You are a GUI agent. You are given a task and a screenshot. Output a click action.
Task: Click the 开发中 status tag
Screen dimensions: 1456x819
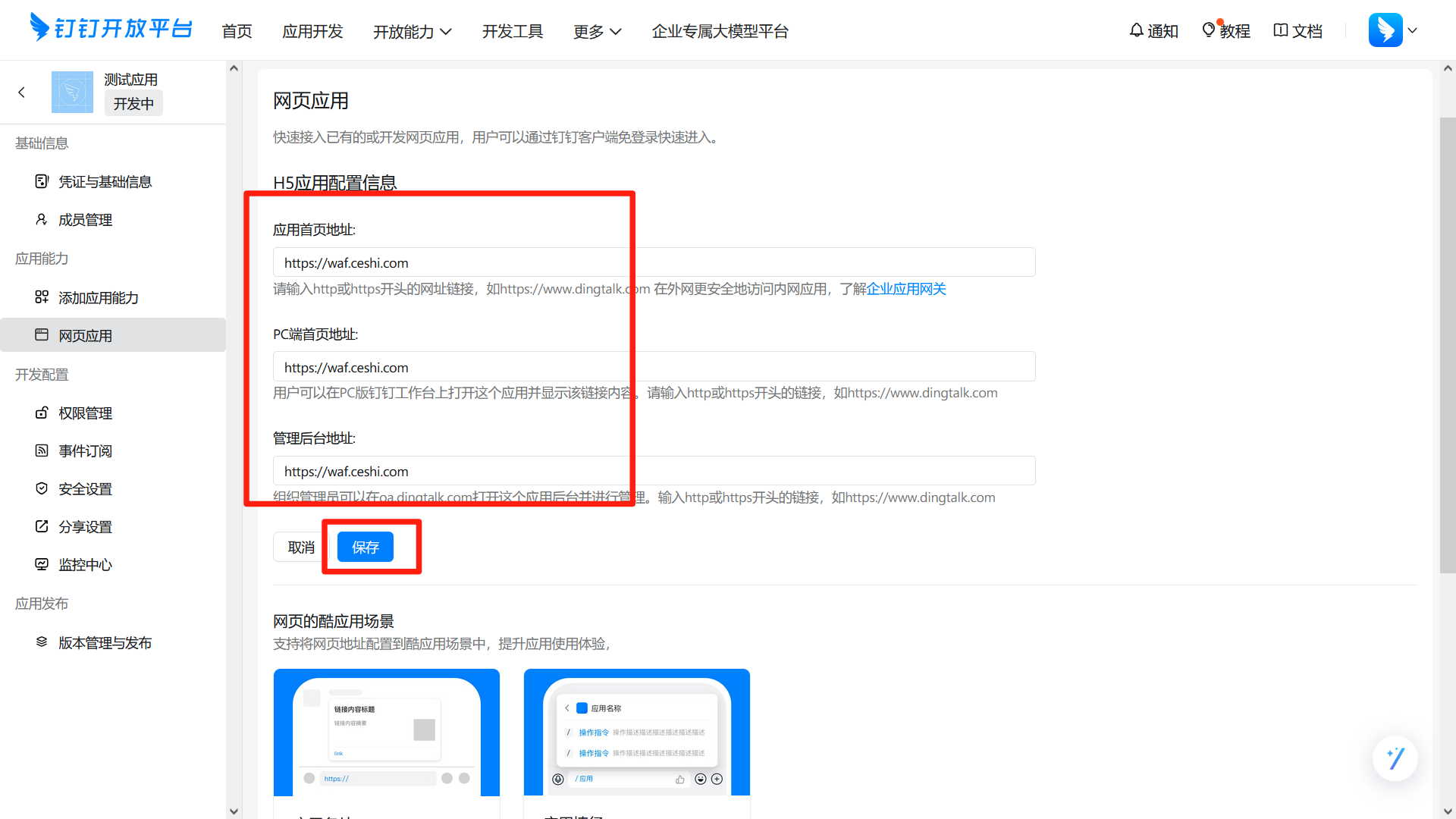pyautogui.click(x=133, y=103)
